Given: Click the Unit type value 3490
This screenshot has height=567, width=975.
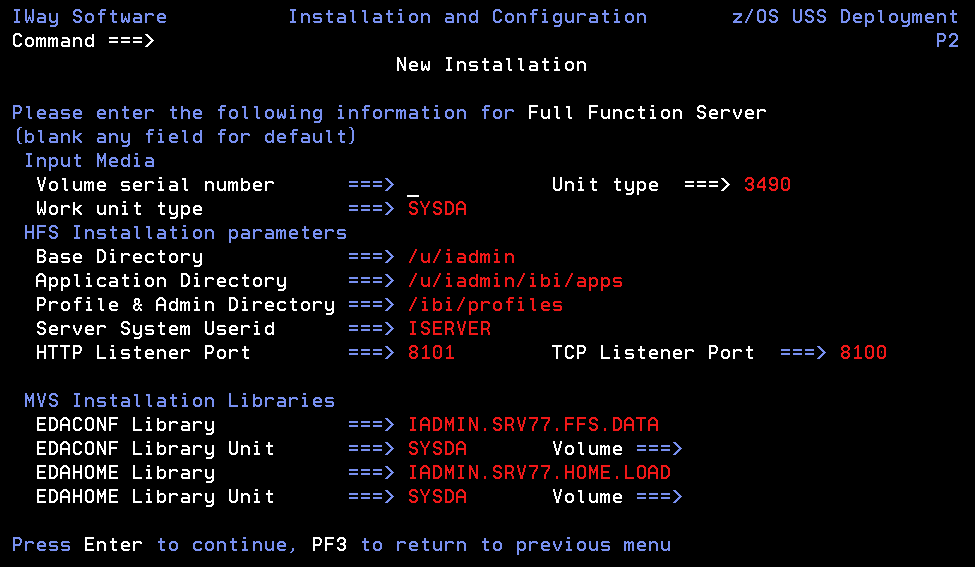Looking at the screenshot, I should (x=767, y=185).
